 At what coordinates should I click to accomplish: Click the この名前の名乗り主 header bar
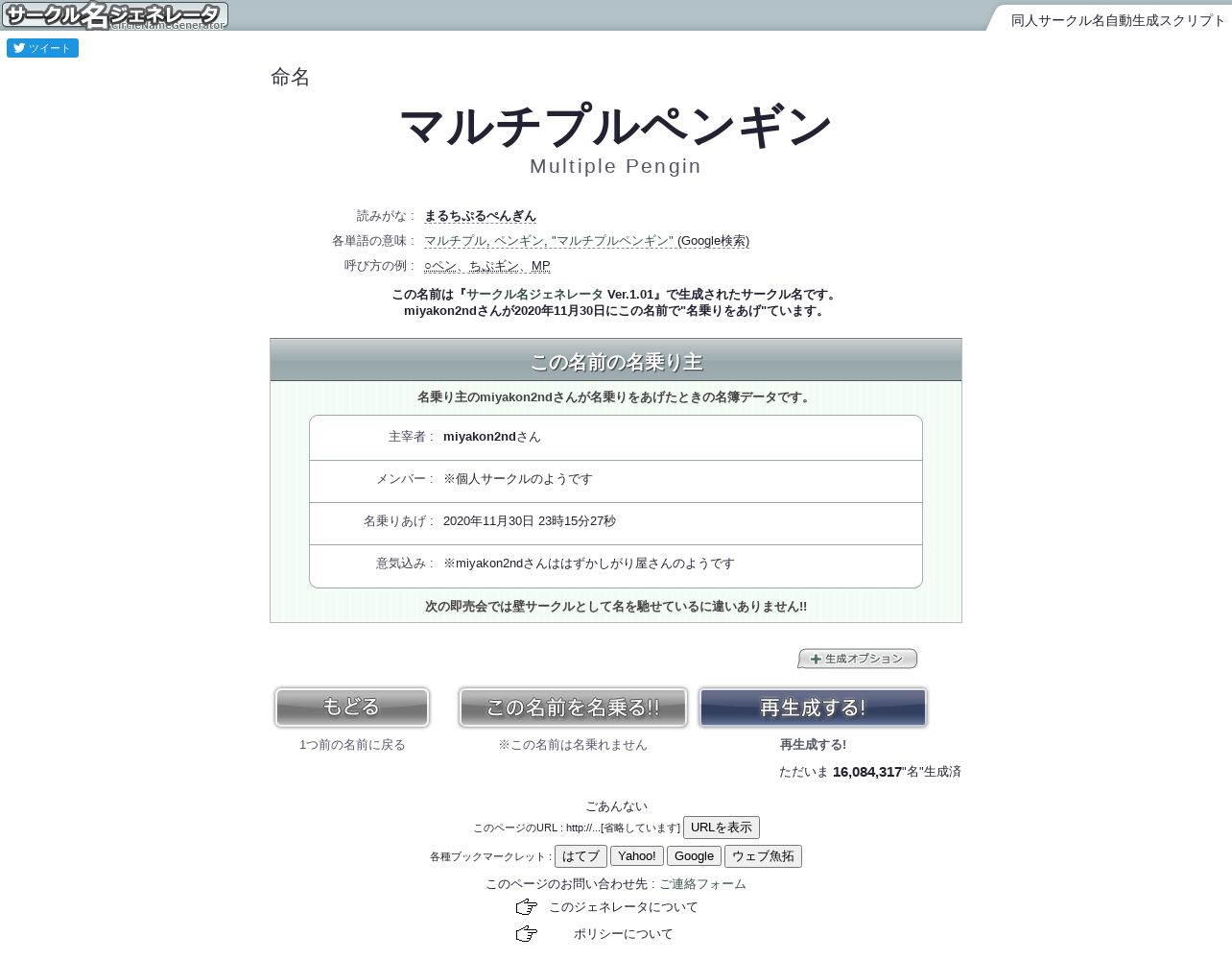click(x=616, y=360)
